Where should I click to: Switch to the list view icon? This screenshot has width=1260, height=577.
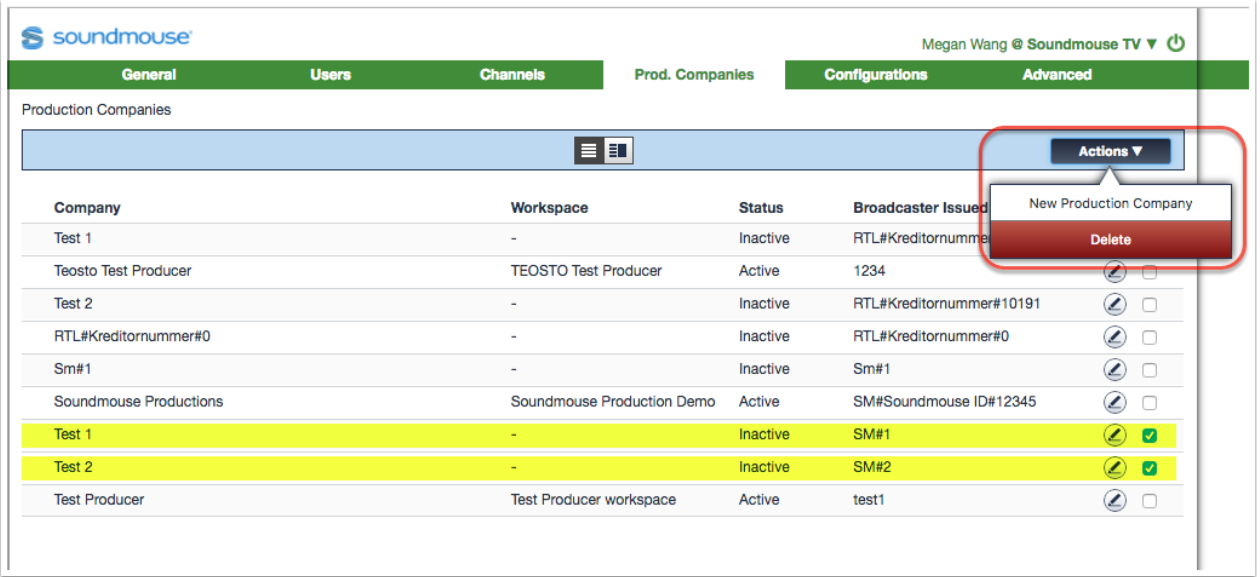point(589,150)
